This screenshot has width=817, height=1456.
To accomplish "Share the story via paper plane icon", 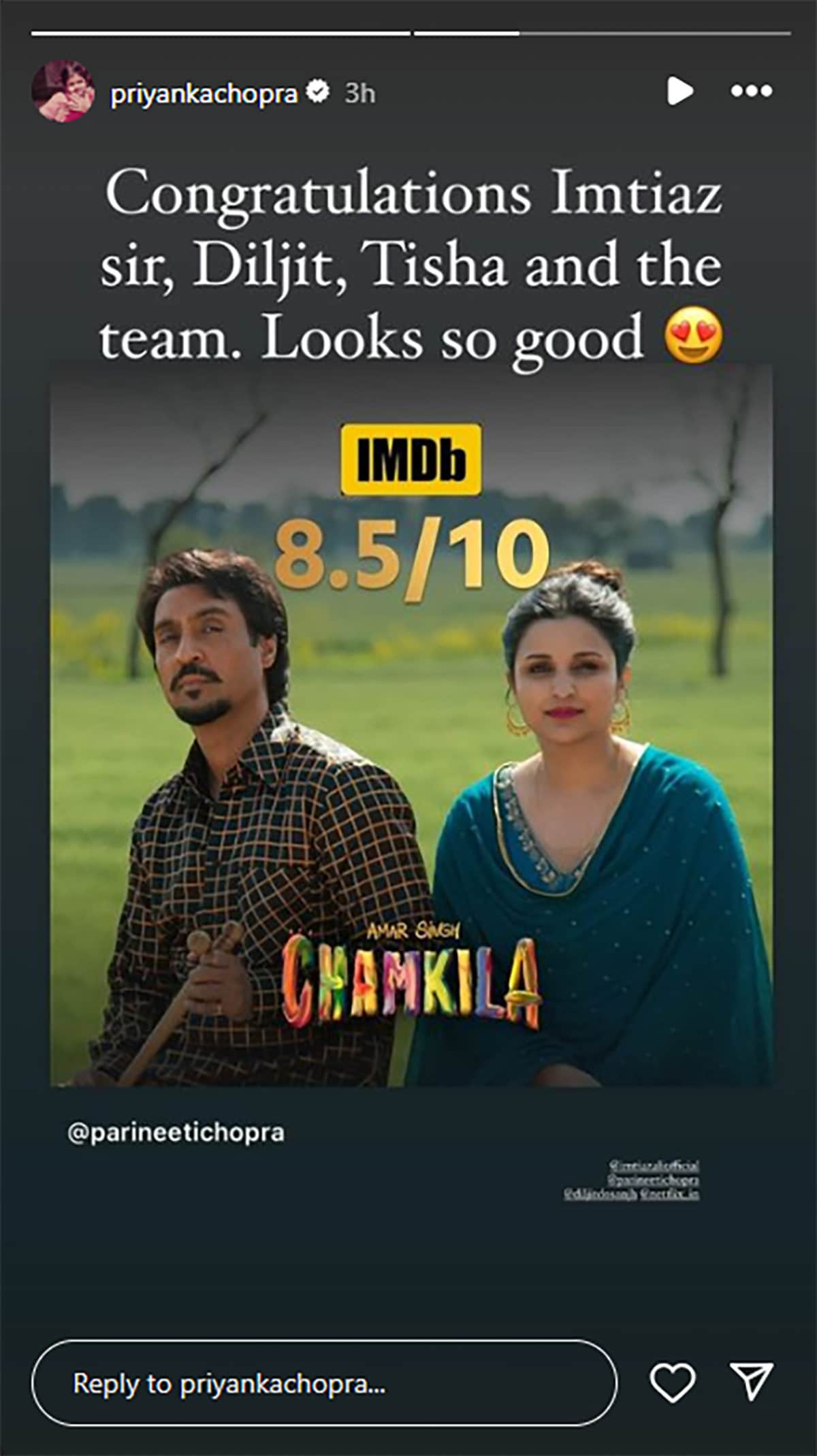I will (751, 1382).
